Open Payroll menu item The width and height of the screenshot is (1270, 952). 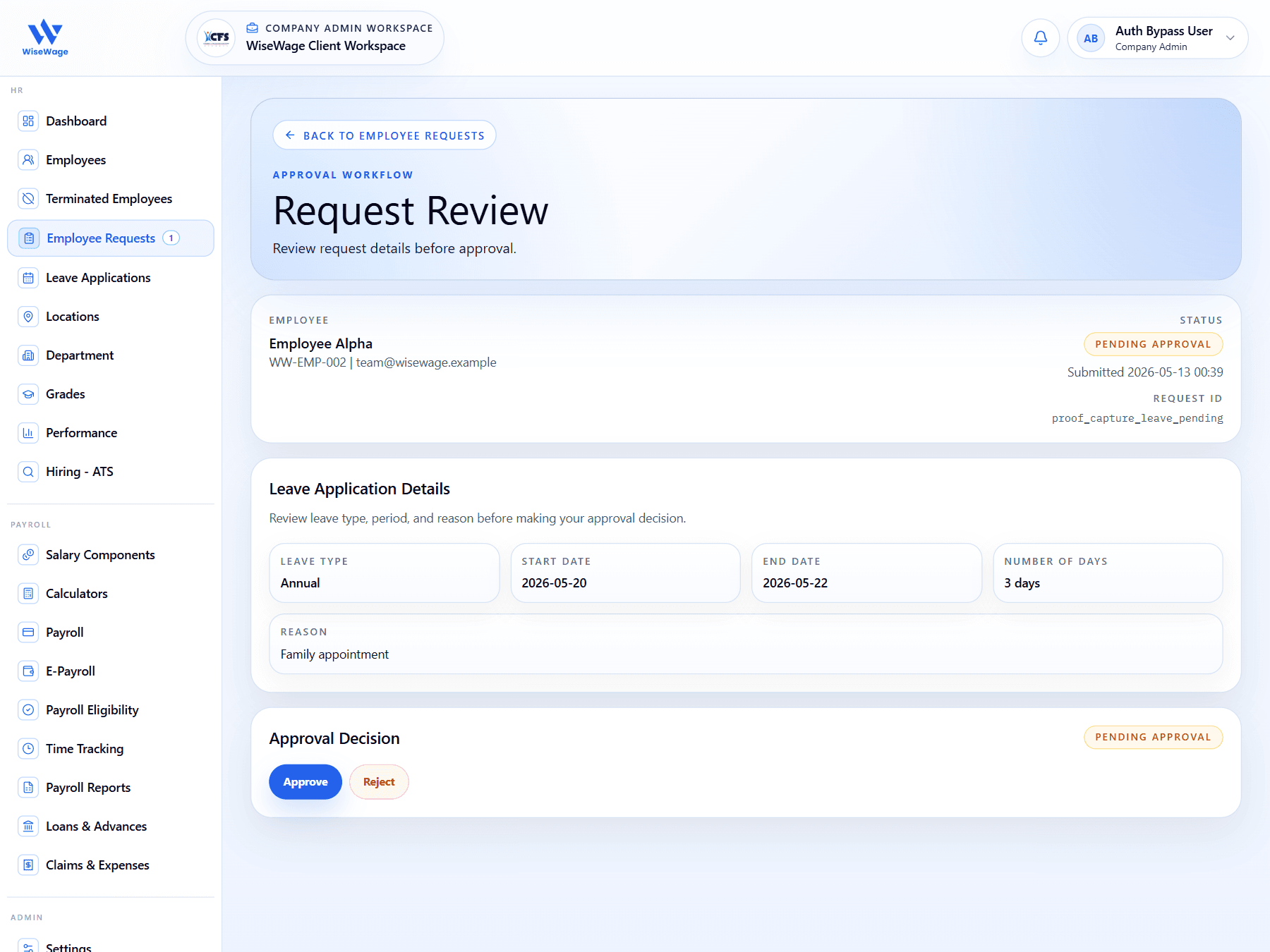pyautogui.click(x=111, y=633)
